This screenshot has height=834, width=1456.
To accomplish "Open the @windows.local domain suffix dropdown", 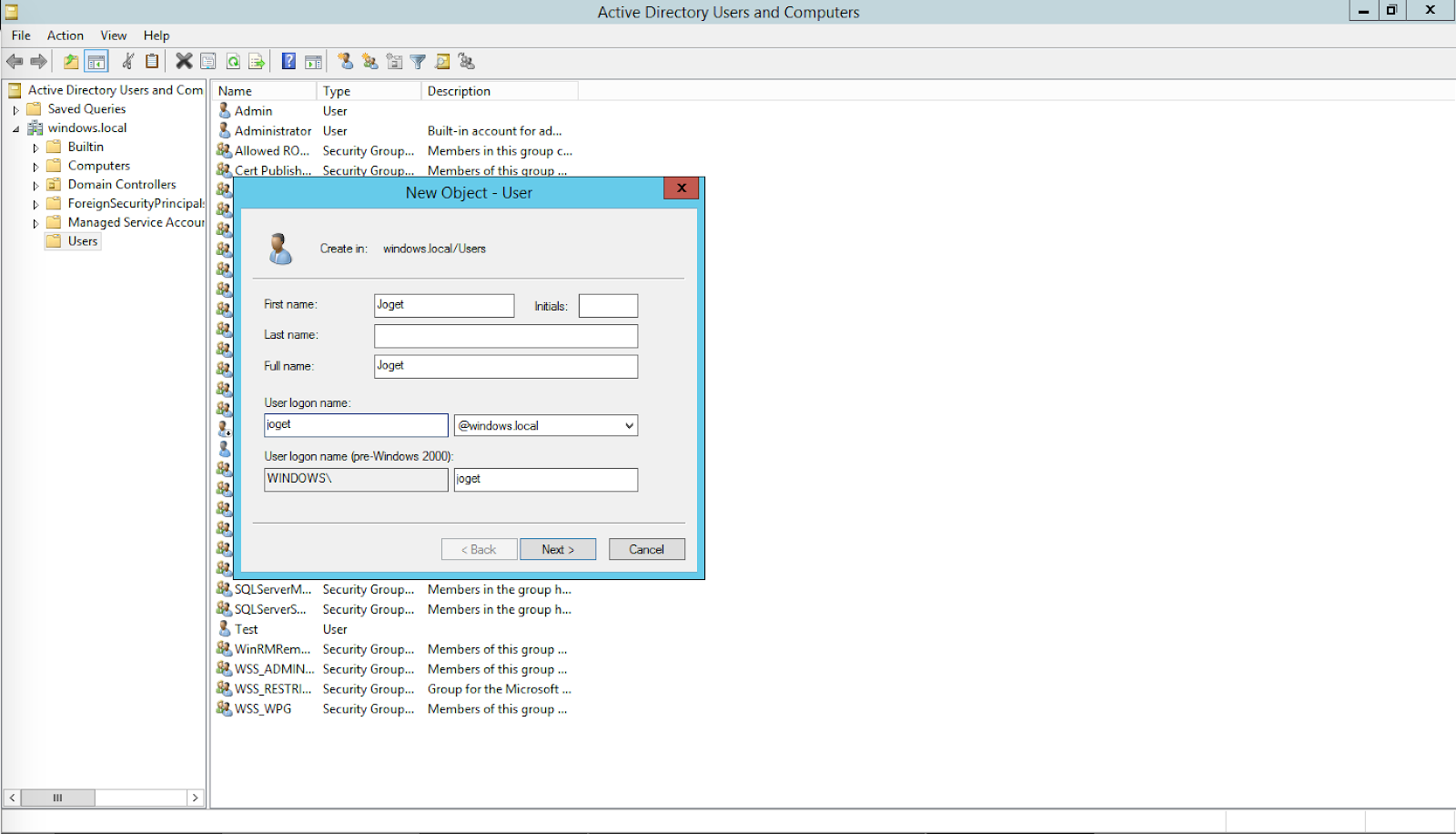I will 629,425.
